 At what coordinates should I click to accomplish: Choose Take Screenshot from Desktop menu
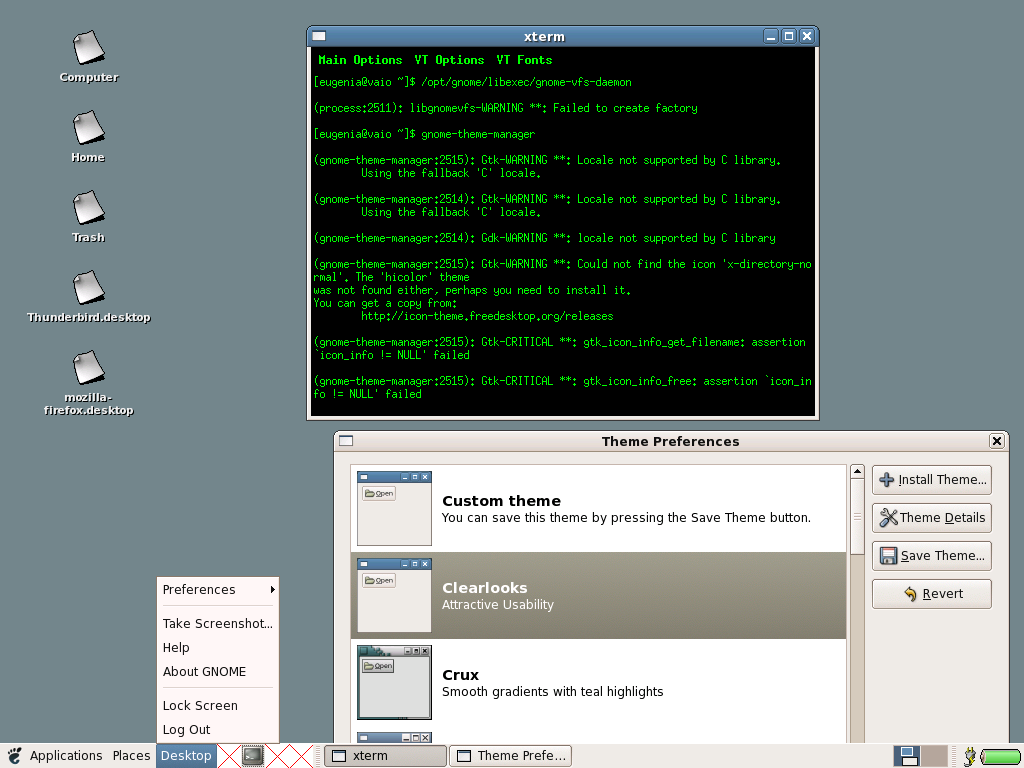(x=217, y=624)
